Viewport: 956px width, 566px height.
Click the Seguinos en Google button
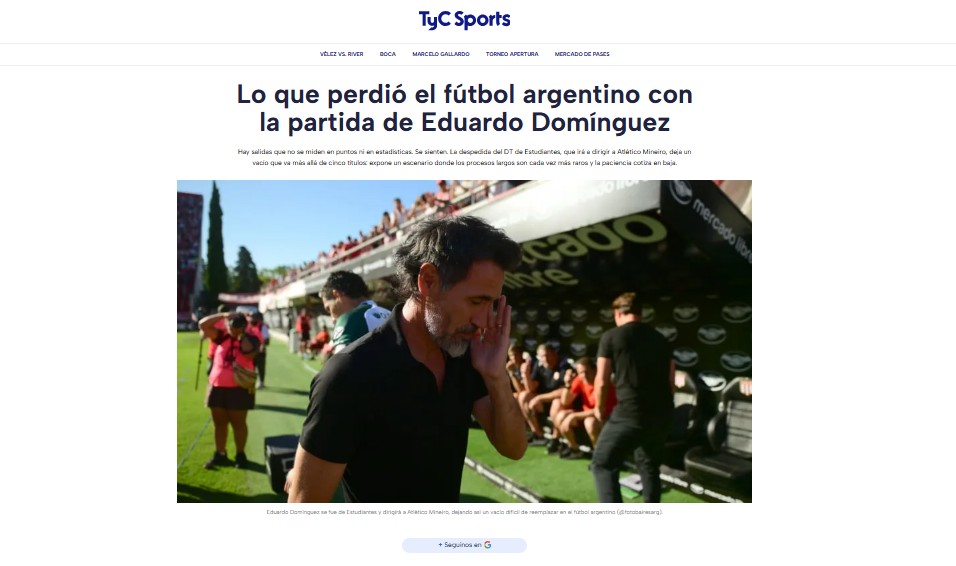[464, 545]
